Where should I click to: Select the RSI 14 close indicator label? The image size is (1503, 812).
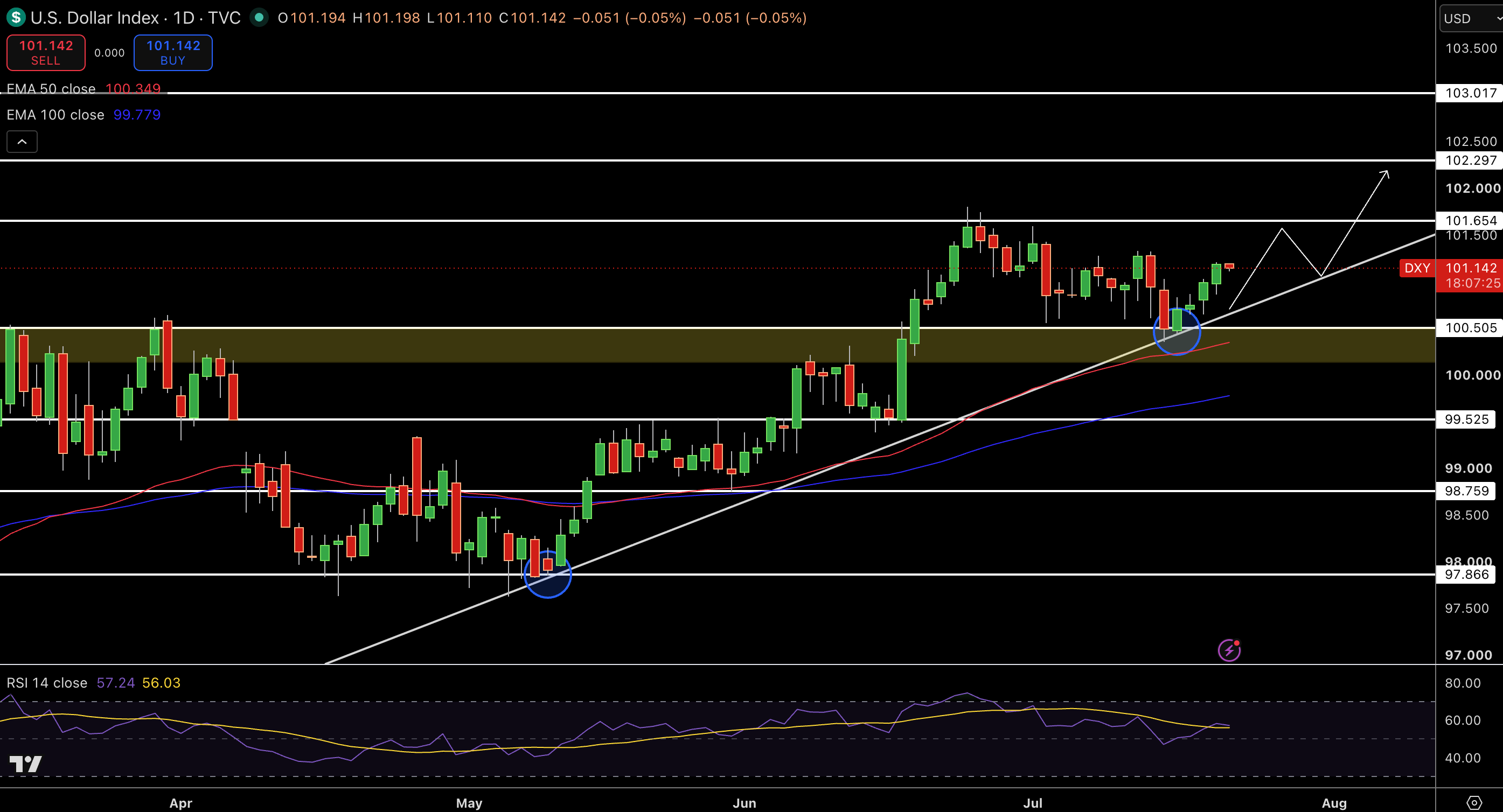point(47,683)
